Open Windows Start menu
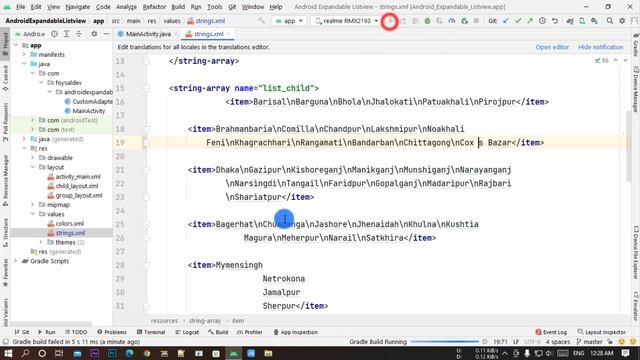The height and width of the screenshot is (360, 640). point(8,353)
